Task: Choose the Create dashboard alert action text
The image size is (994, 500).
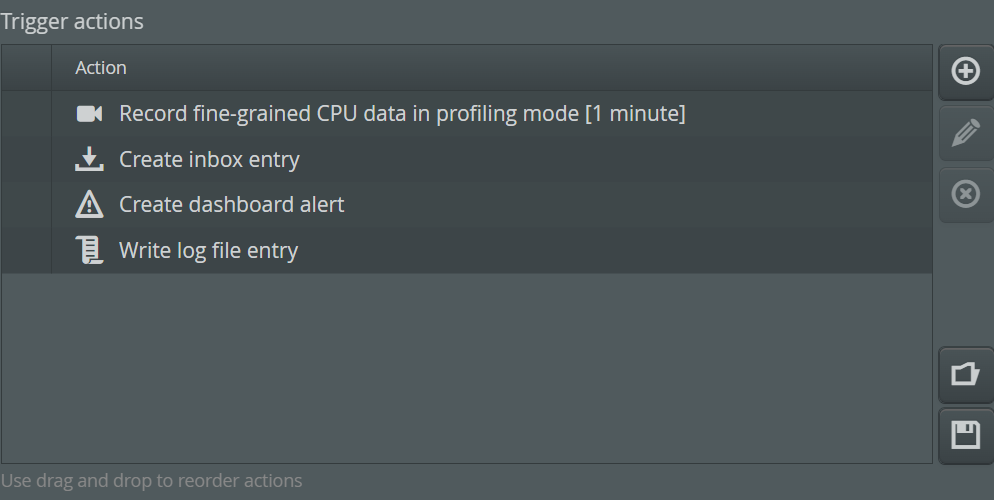Action: [231, 205]
